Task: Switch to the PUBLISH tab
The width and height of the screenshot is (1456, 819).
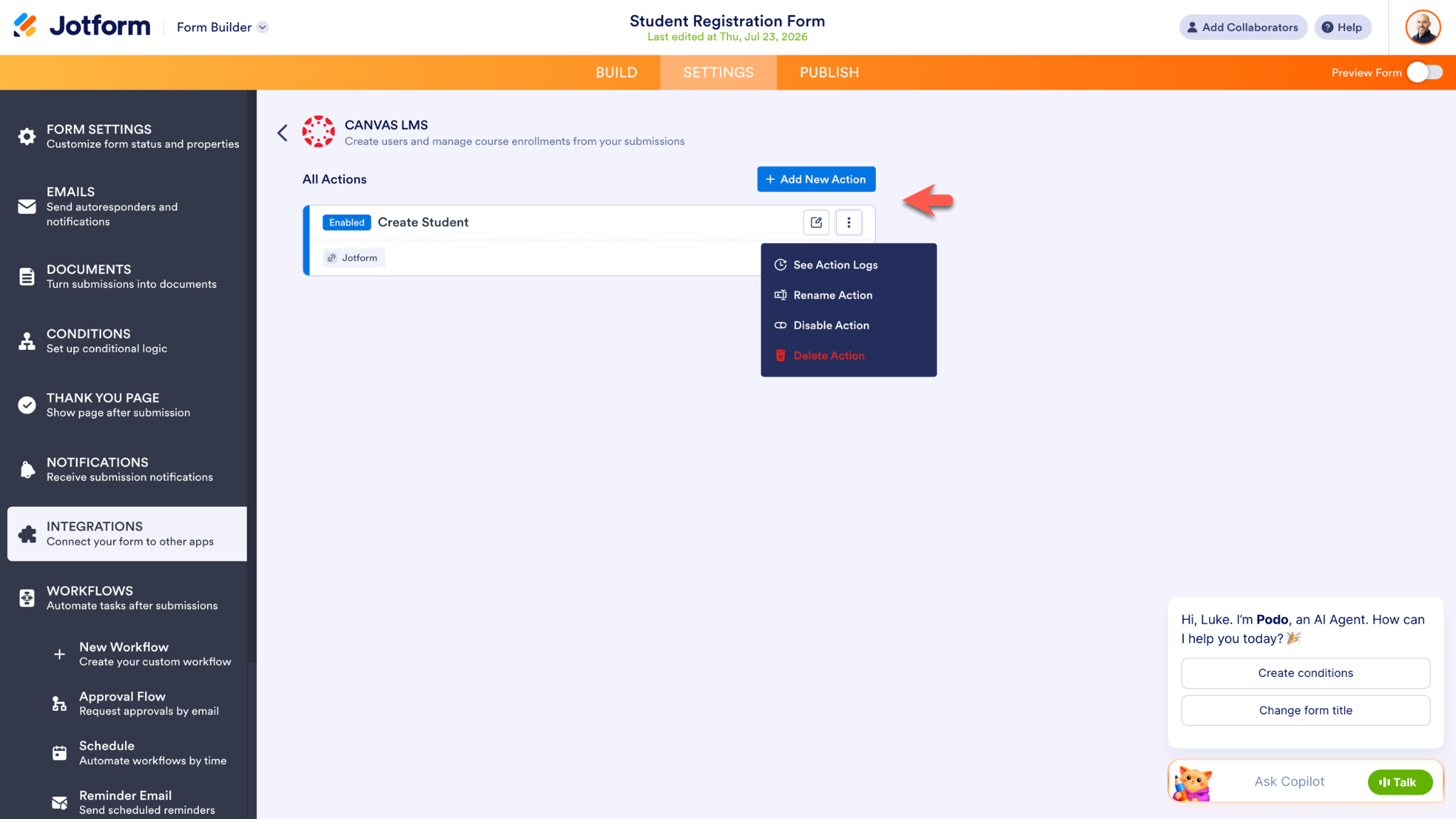Action: pos(829,73)
